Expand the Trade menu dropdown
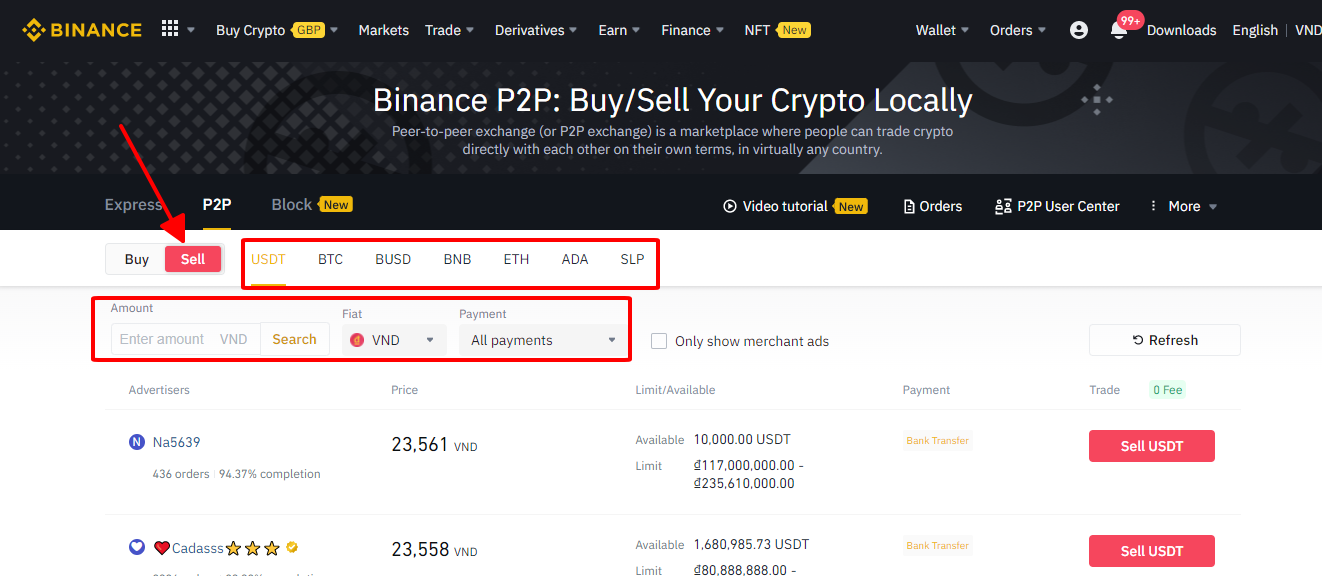The image size is (1322, 576). [449, 30]
